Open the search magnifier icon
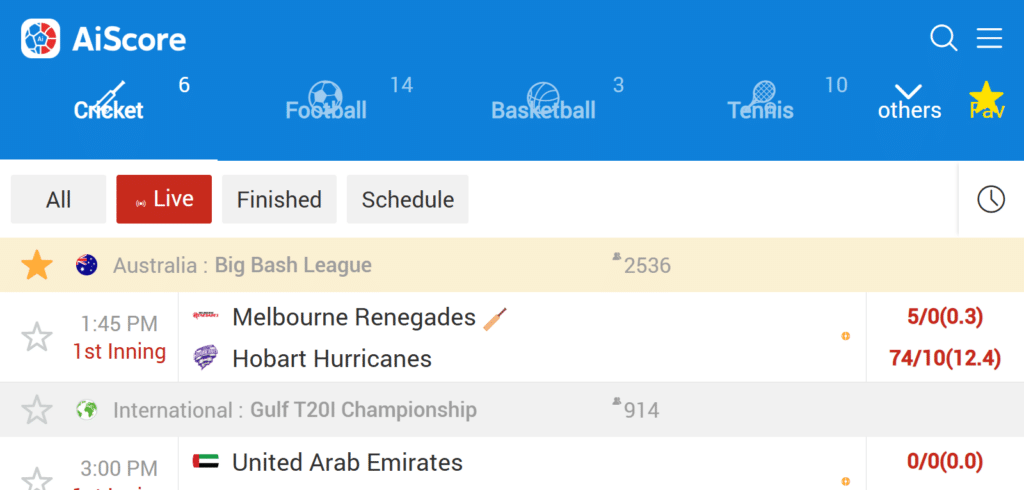Screen dimensions: 1024x490 click(943, 39)
